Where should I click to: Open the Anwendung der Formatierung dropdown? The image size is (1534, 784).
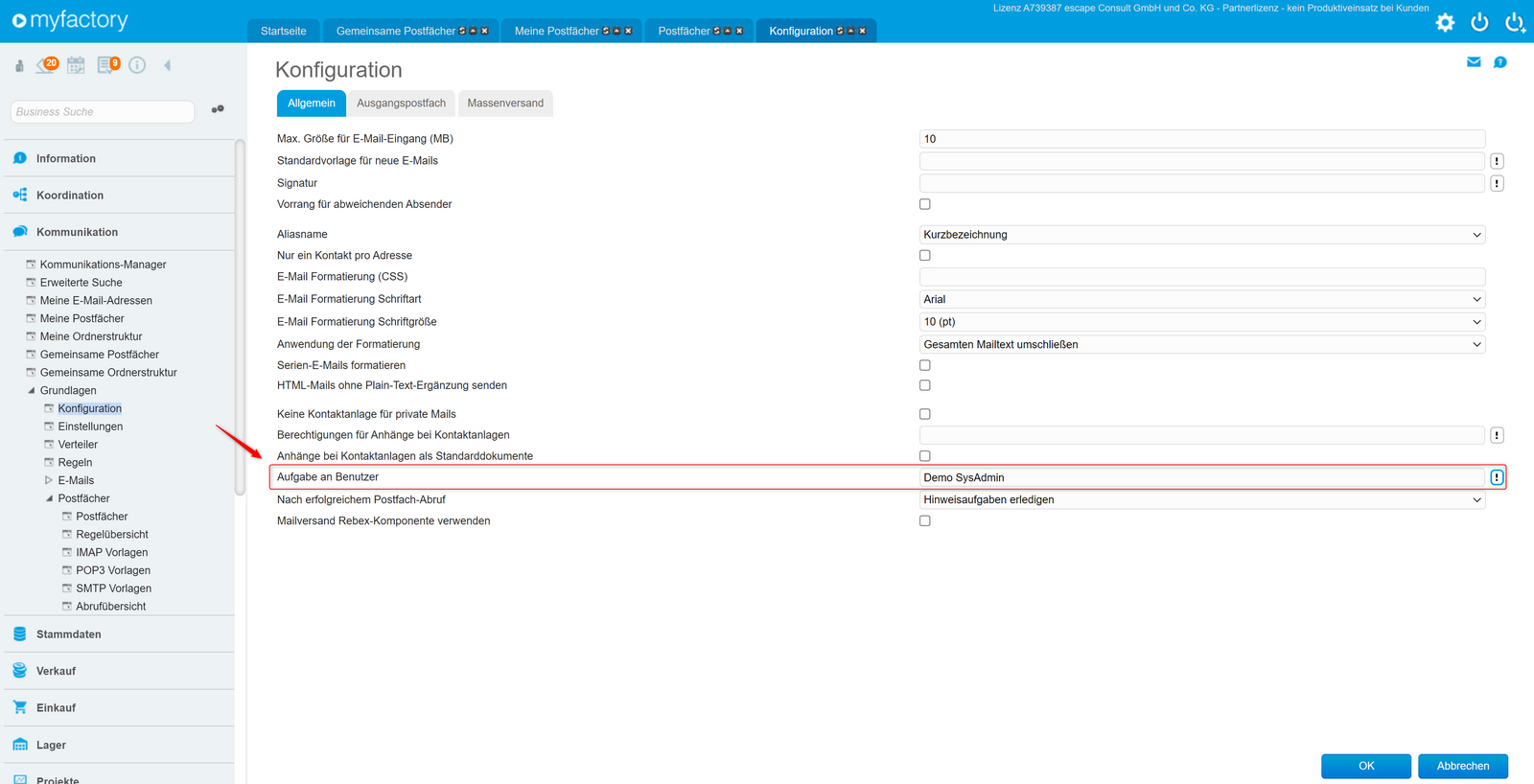1202,344
